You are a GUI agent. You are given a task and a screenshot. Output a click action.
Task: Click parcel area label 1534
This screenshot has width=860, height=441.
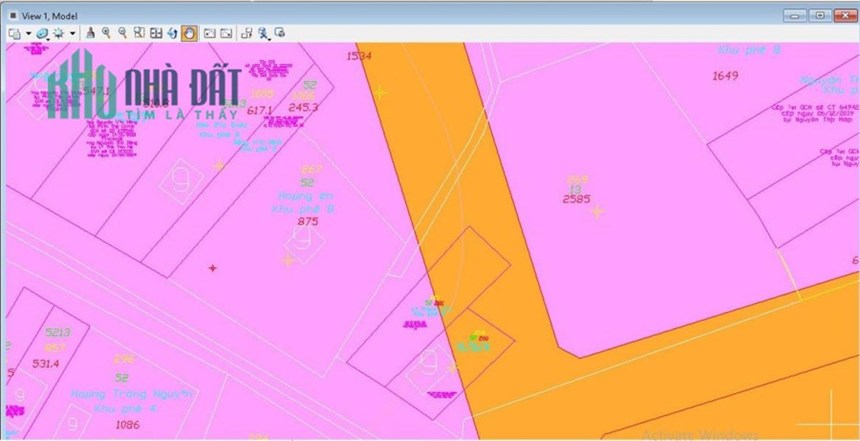pos(359,56)
